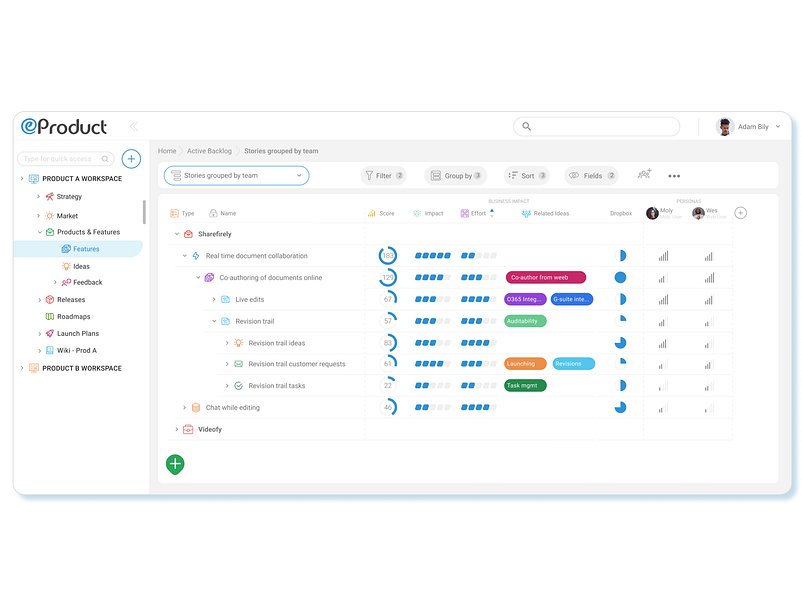Open the three-dot more options menu
This screenshot has height=600, width=802.
click(x=674, y=176)
